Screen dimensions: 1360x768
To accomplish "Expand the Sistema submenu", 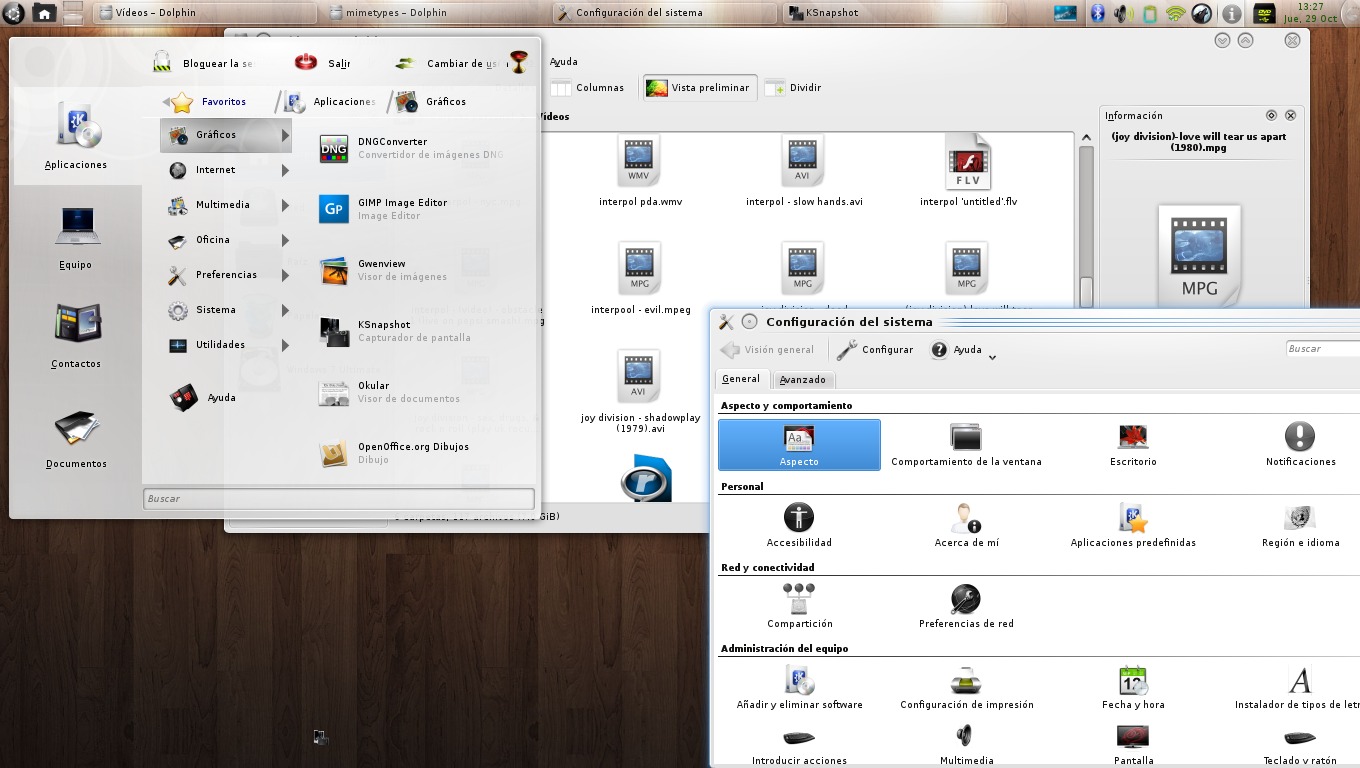I will click(x=226, y=310).
